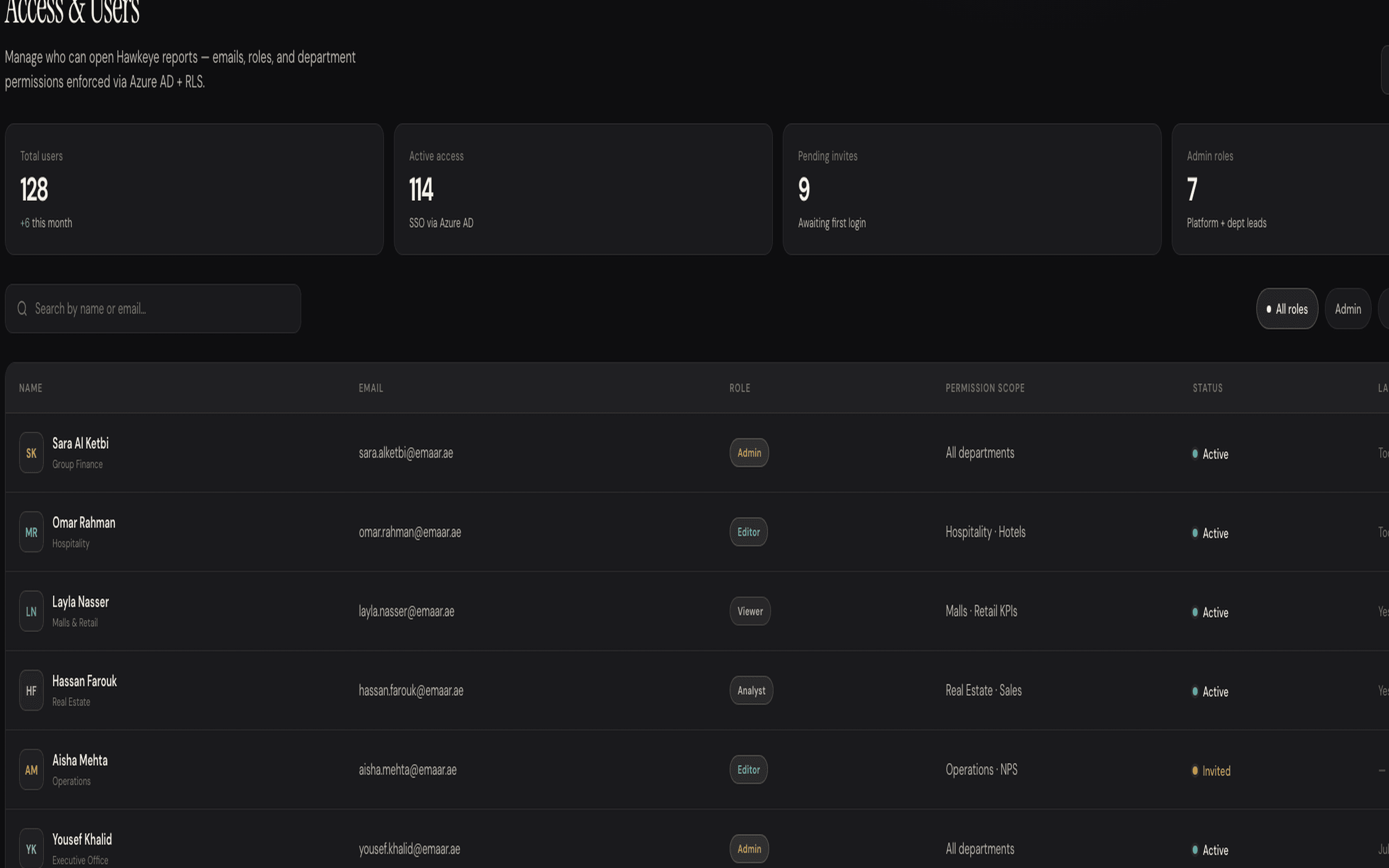Open the Viewer role badge for Layla Nasser
This screenshot has height=868, width=1389.
[x=750, y=611]
